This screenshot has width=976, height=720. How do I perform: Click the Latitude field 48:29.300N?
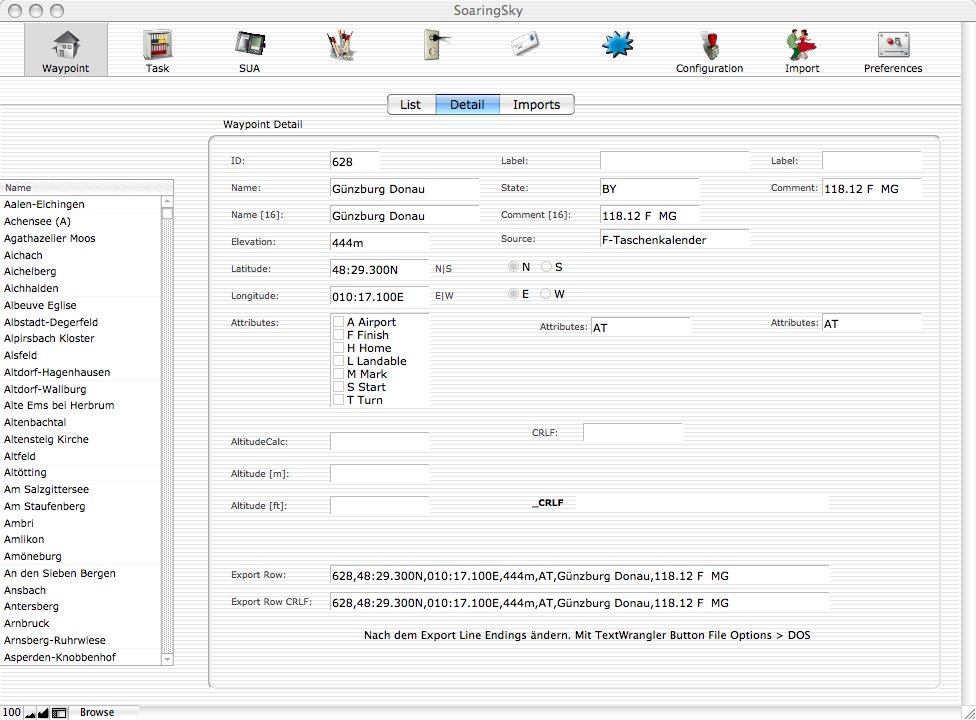379,270
